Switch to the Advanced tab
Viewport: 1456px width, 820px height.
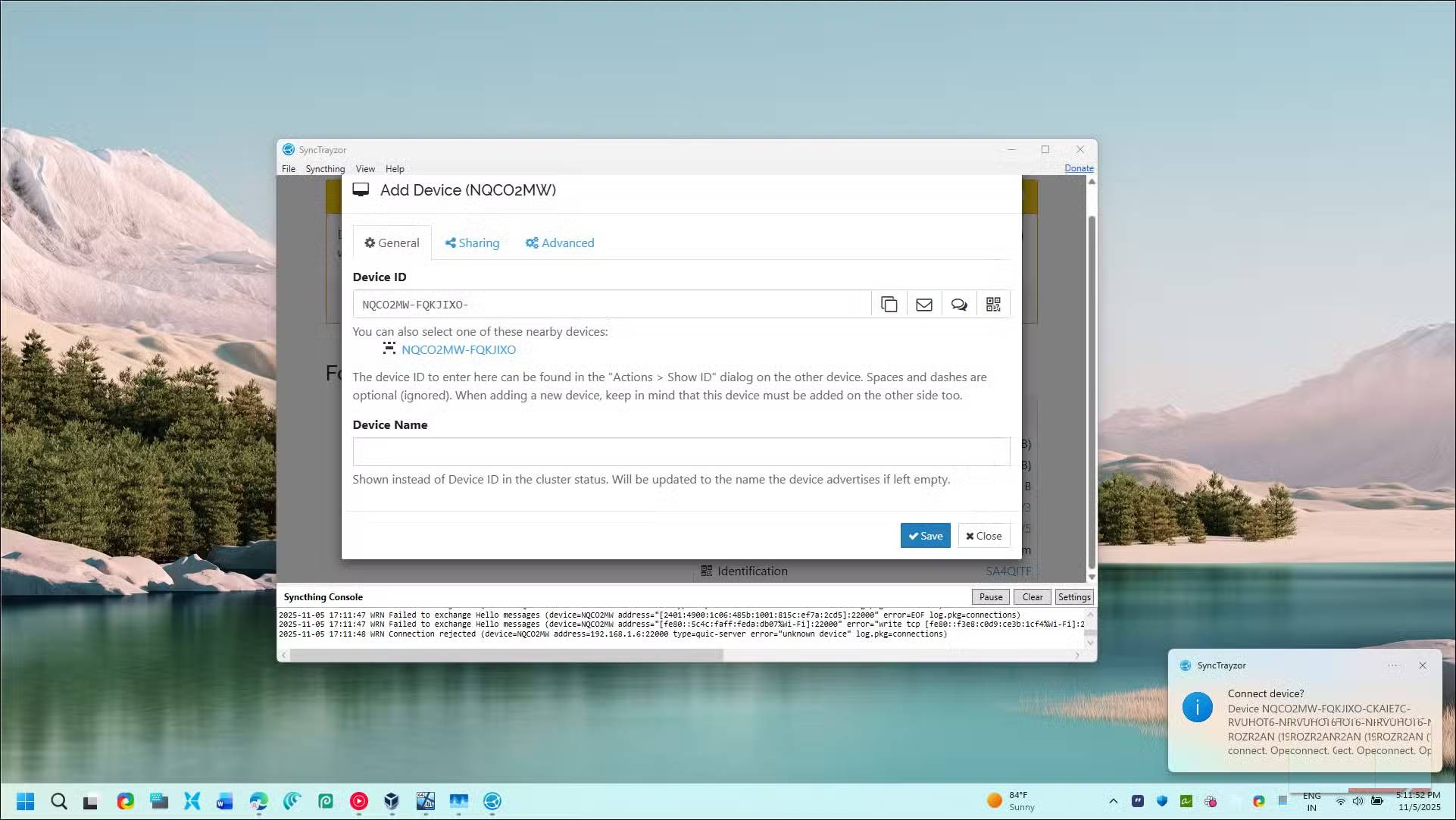point(560,243)
